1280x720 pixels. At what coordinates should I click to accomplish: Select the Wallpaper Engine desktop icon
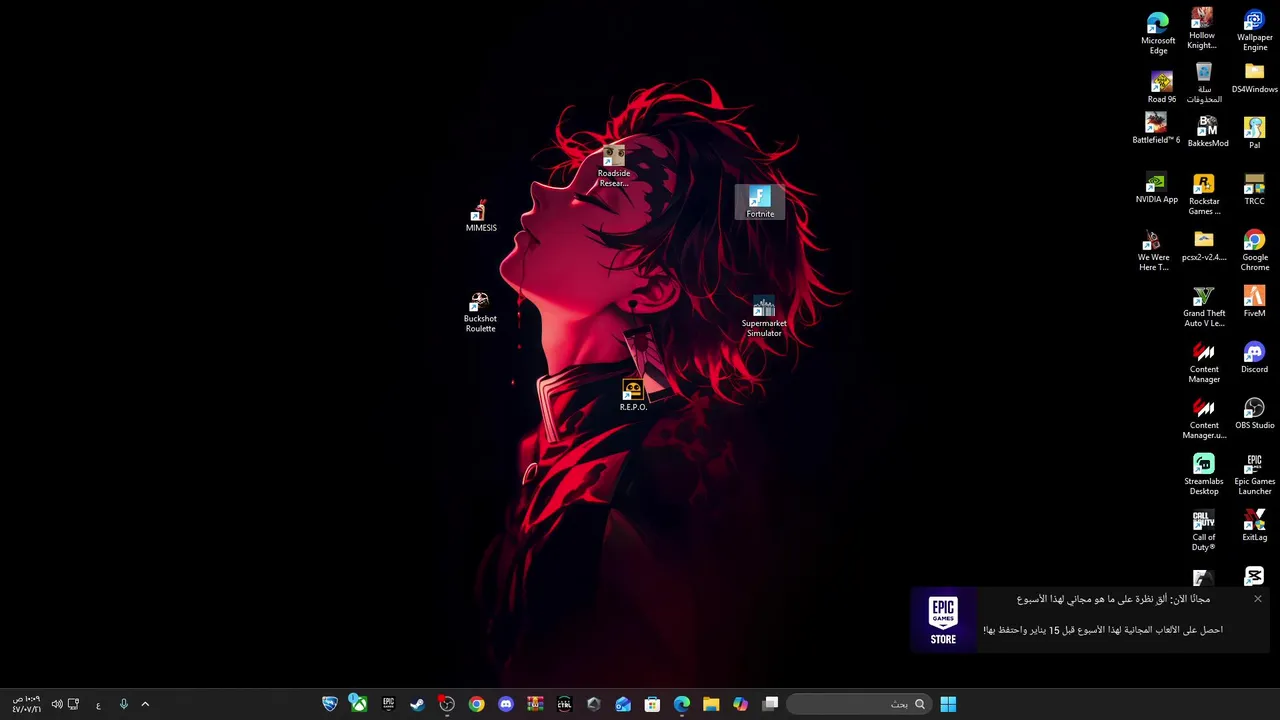click(x=1254, y=30)
